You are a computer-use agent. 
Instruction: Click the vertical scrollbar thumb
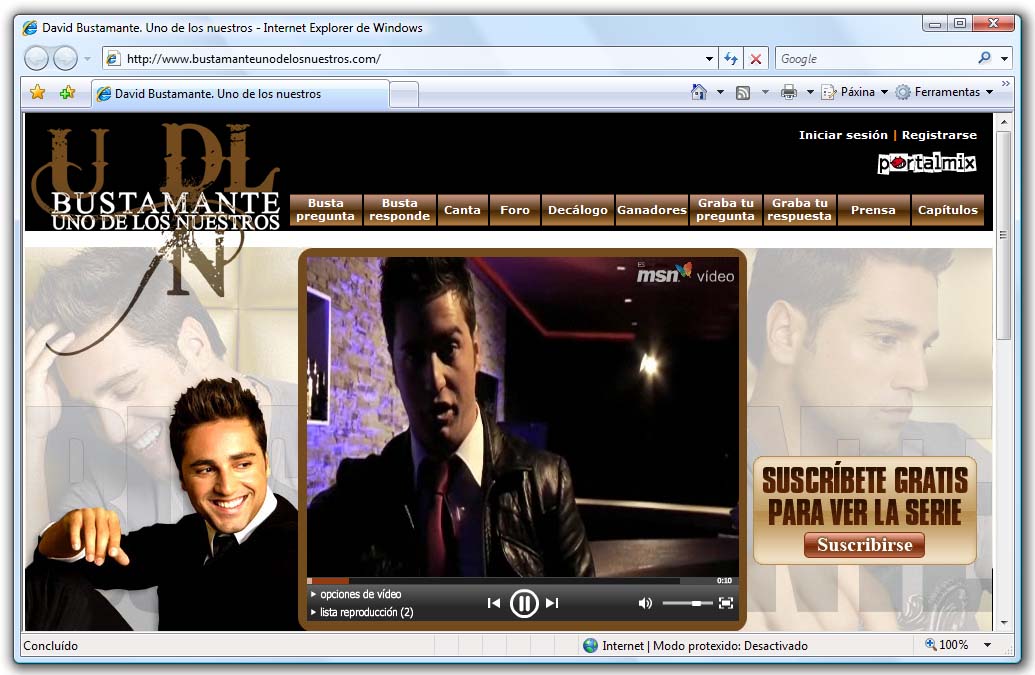[1003, 234]
